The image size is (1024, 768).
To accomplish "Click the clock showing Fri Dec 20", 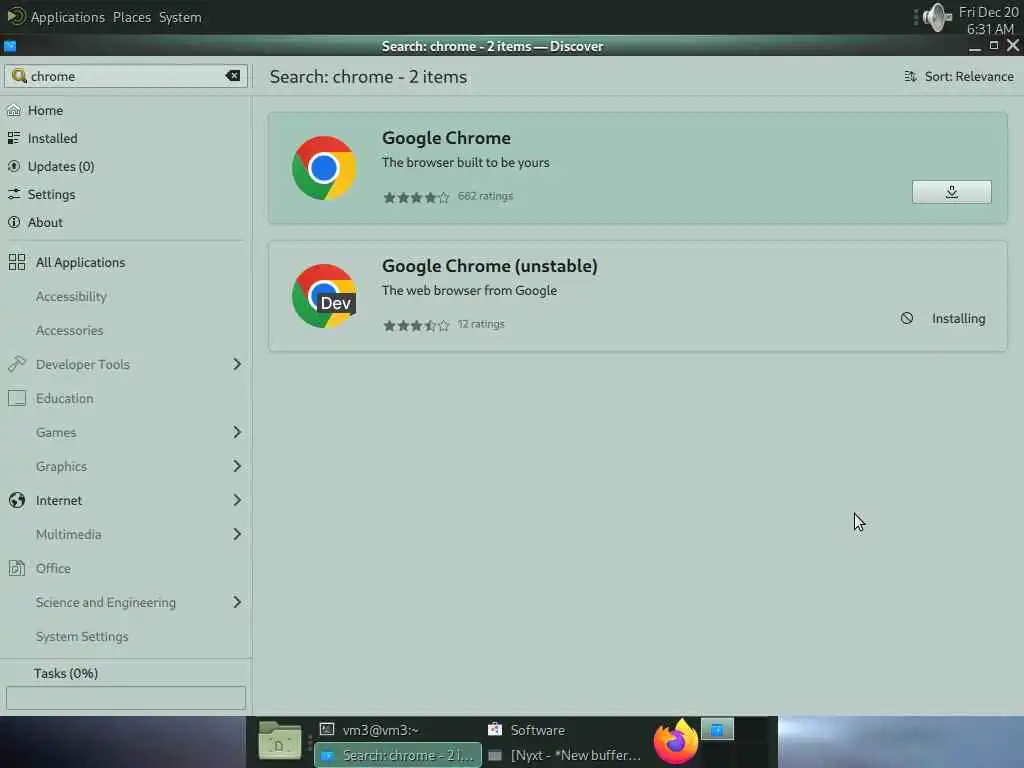I will tap(988, 20).
